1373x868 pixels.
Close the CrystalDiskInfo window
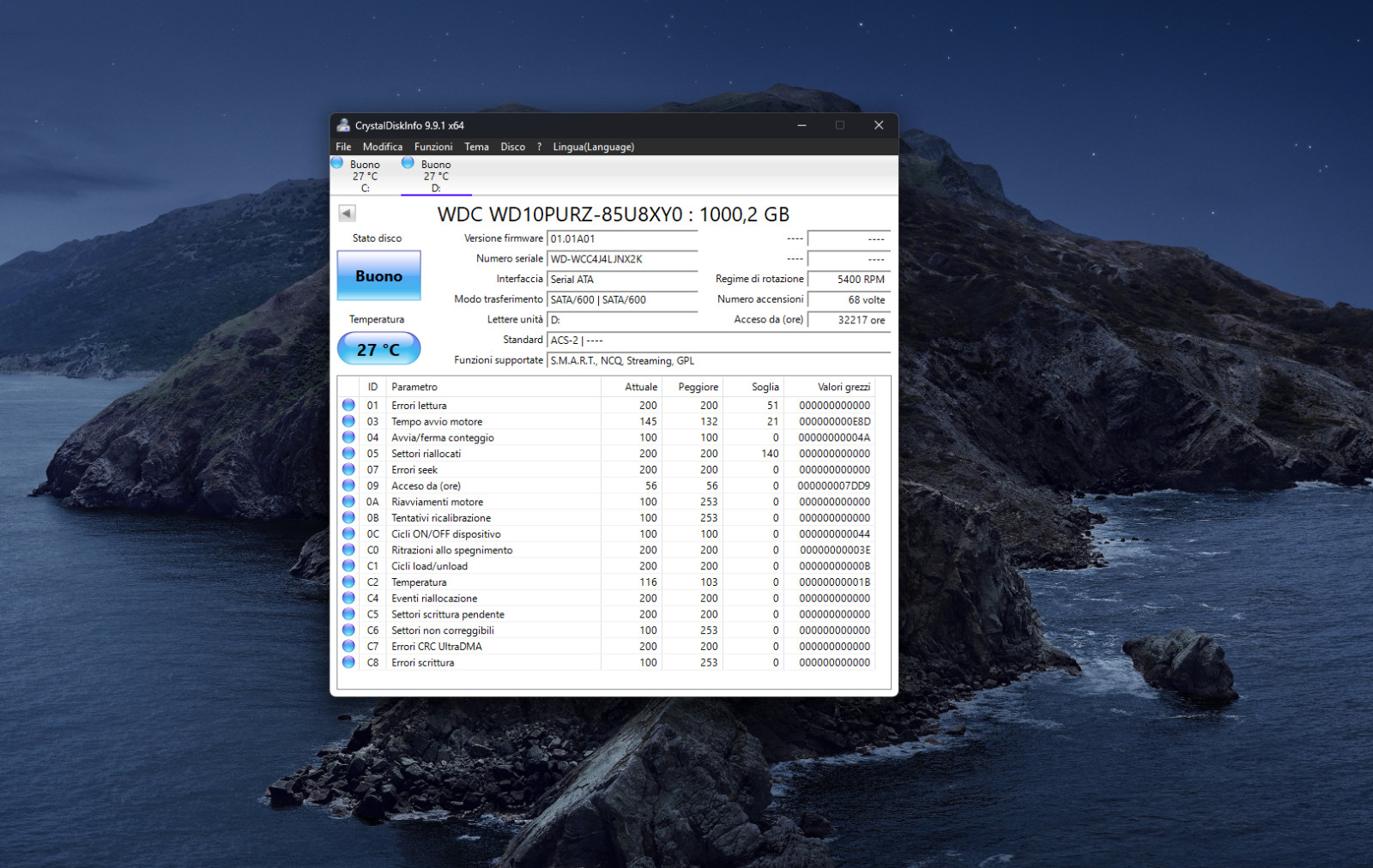879,125
